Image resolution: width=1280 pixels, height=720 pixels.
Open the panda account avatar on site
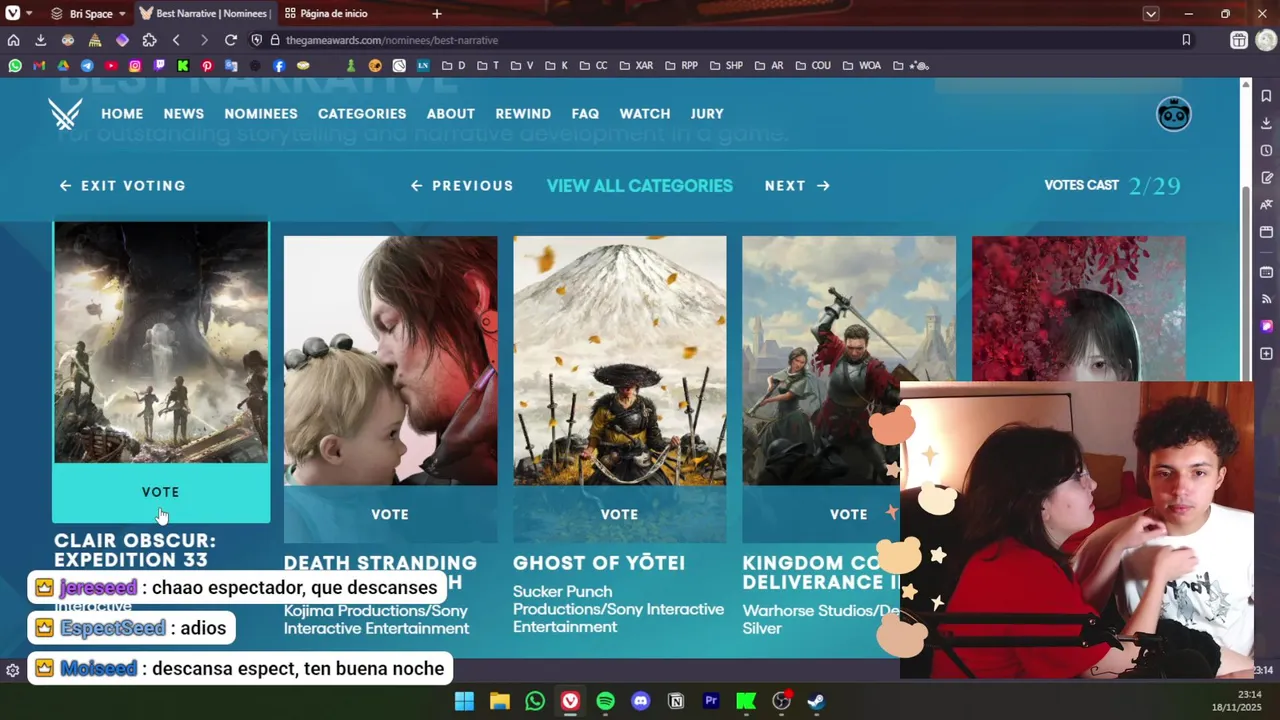(x=1174, y=114)
